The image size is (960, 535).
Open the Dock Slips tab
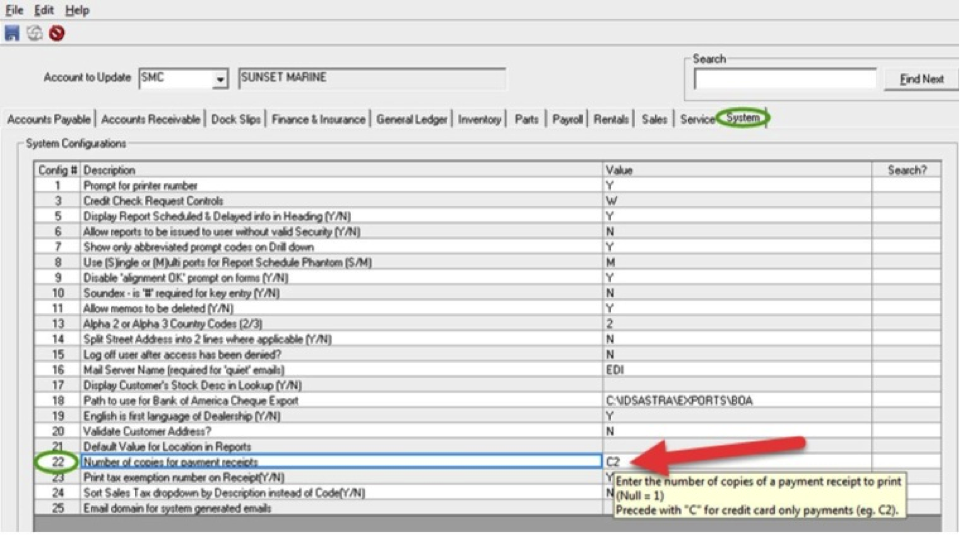[x=236, y=119]
